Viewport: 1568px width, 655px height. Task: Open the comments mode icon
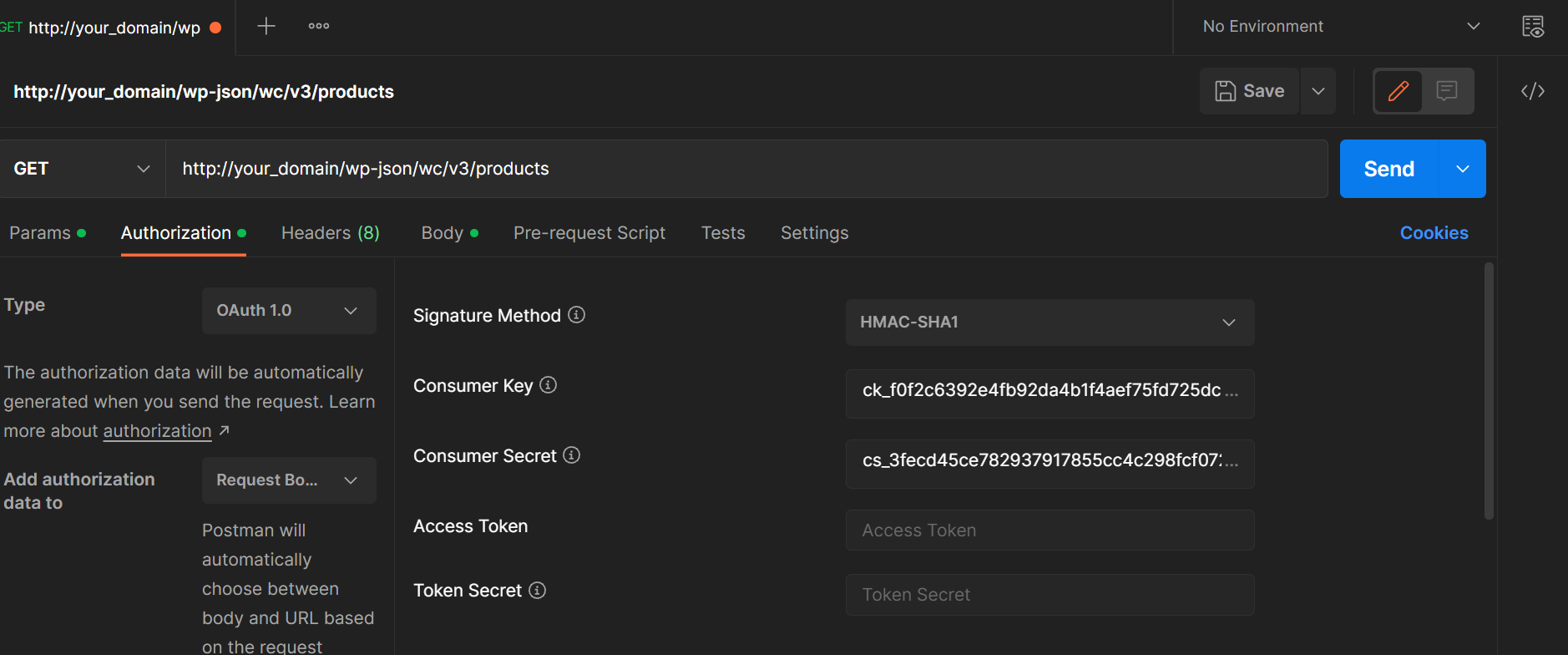click(1447, 91)
